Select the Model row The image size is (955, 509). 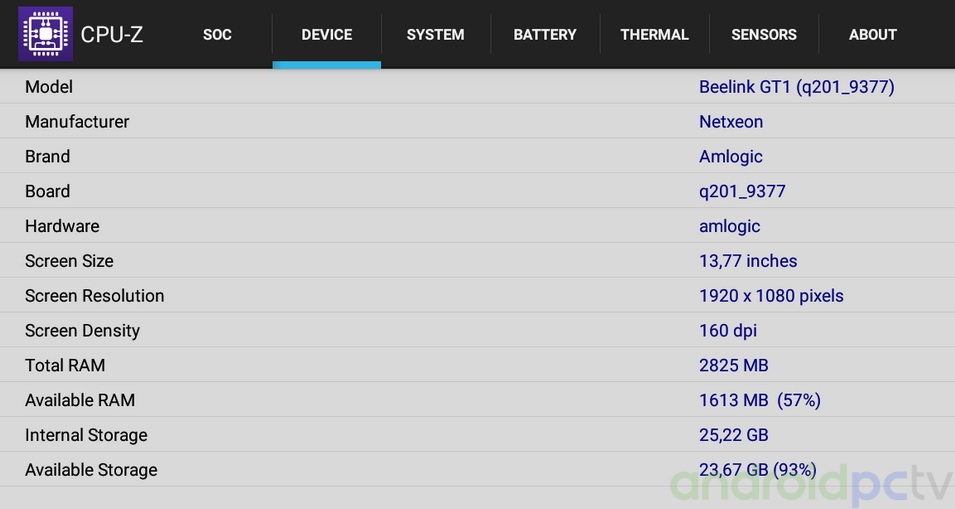pyautogui.click(x=477, y=87)
